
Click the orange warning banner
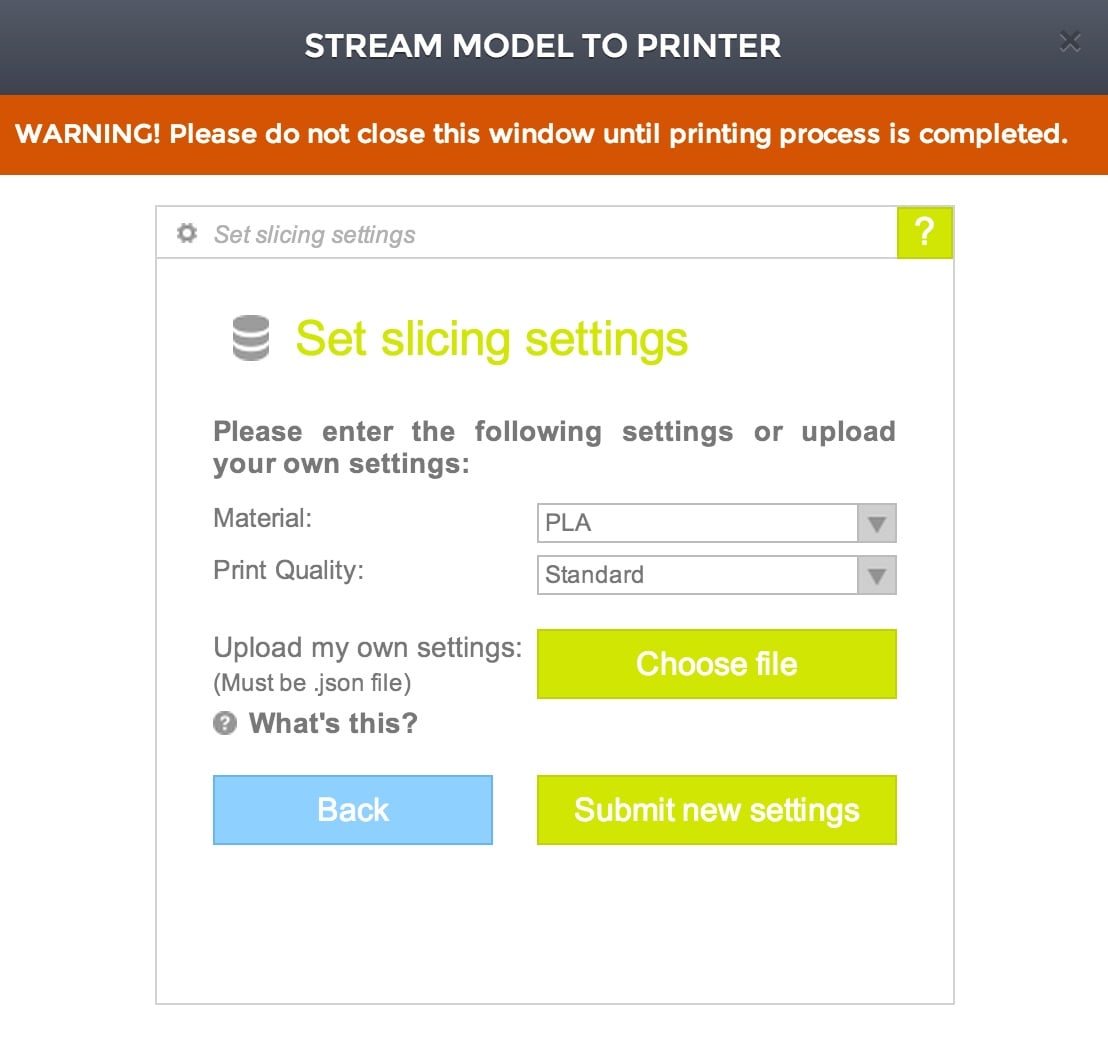pos(542,135)
